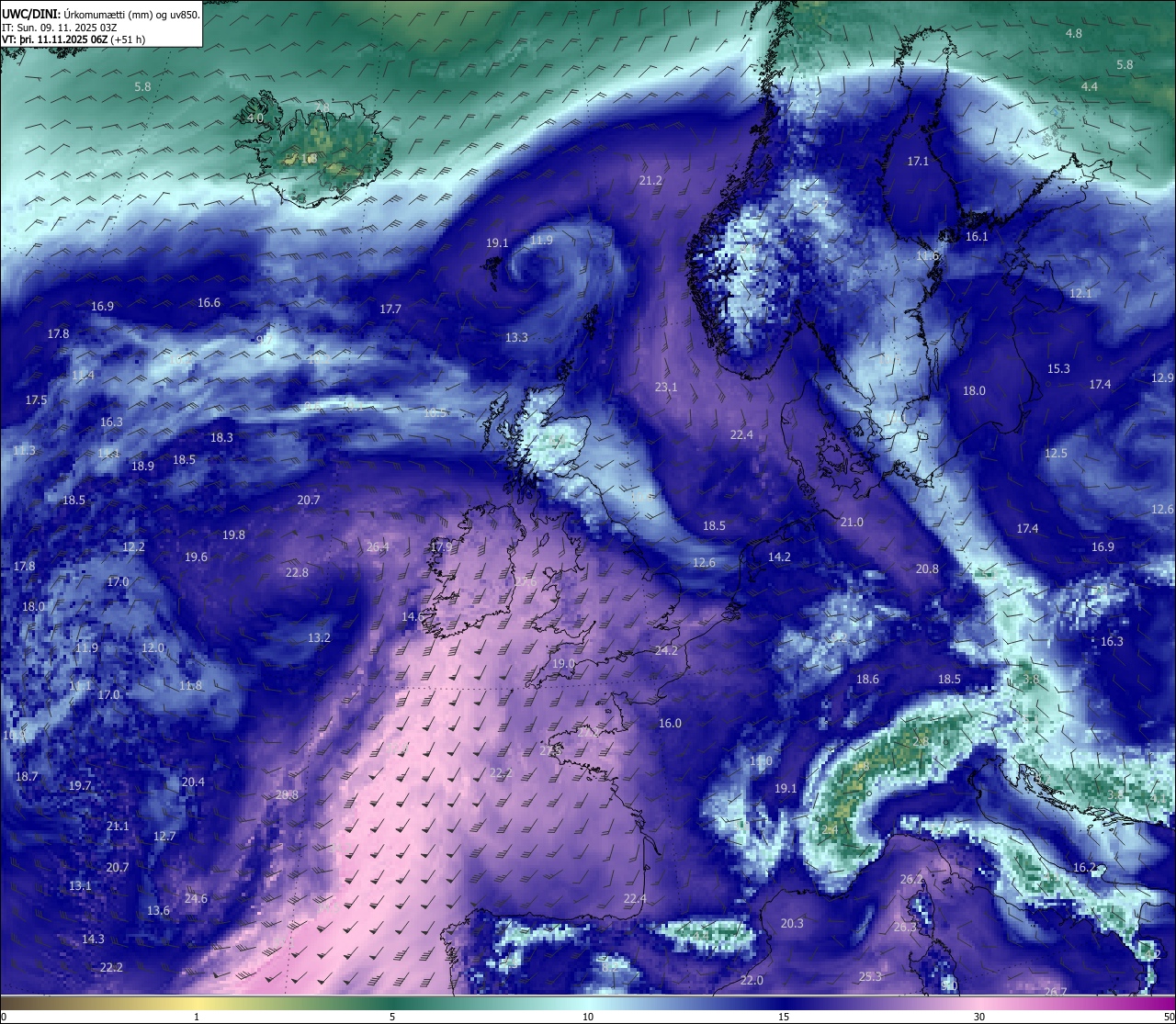Click the 20.8 value over eastern Germany

[x=927, y=568]
